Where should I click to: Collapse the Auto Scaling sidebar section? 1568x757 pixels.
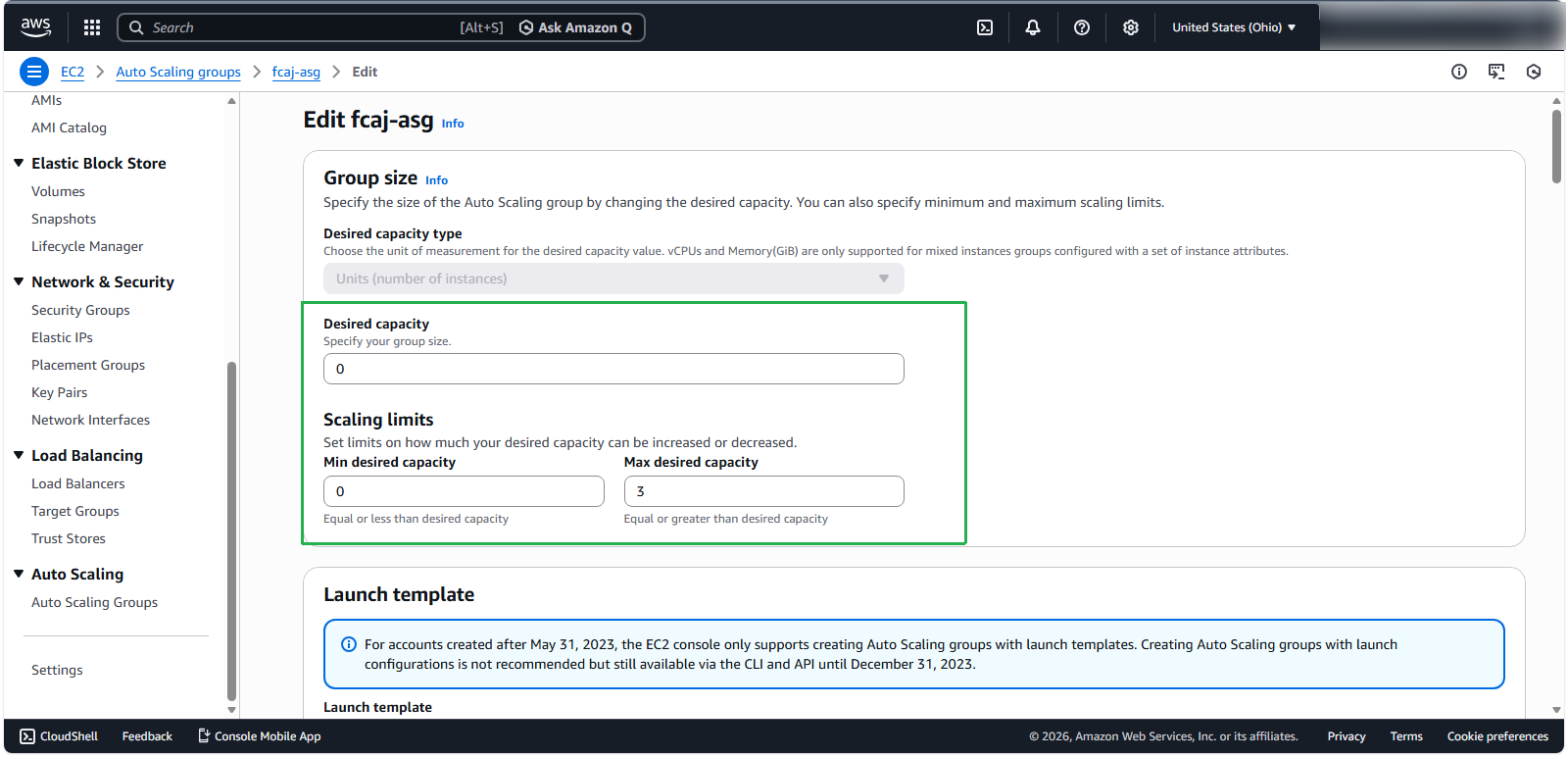[19, 574]
